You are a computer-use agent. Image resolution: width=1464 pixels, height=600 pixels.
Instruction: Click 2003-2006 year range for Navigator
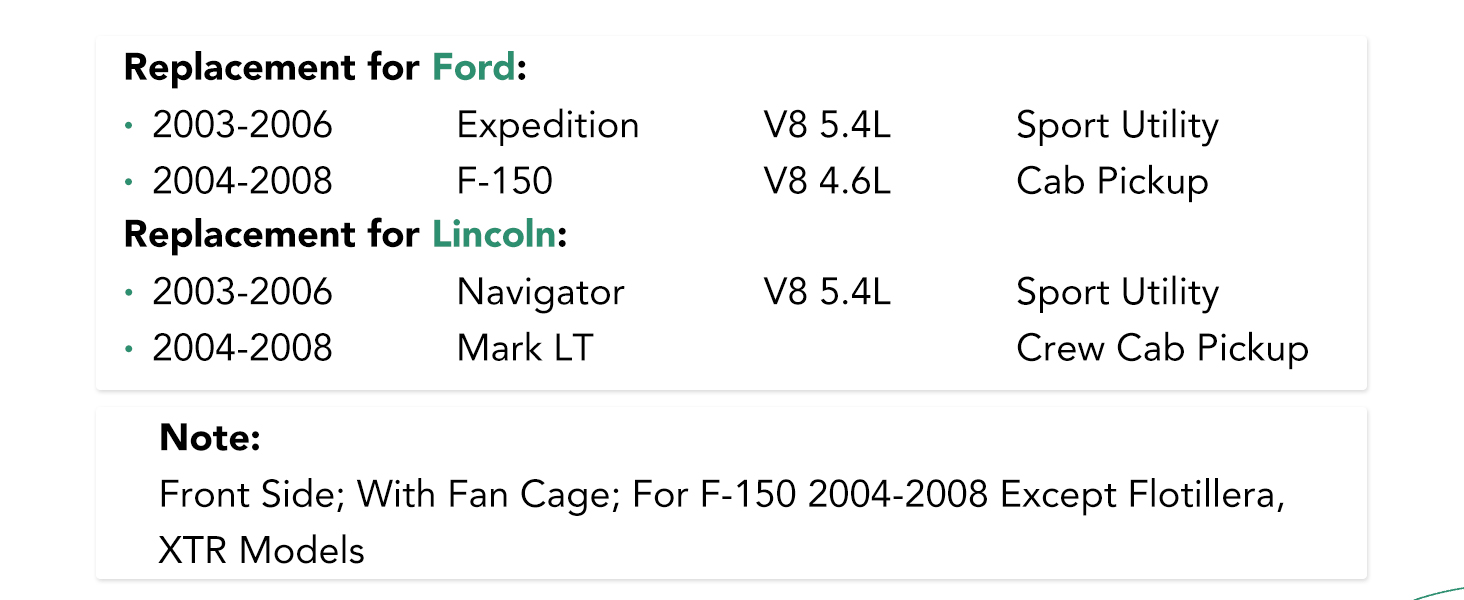tap(242, 292)
